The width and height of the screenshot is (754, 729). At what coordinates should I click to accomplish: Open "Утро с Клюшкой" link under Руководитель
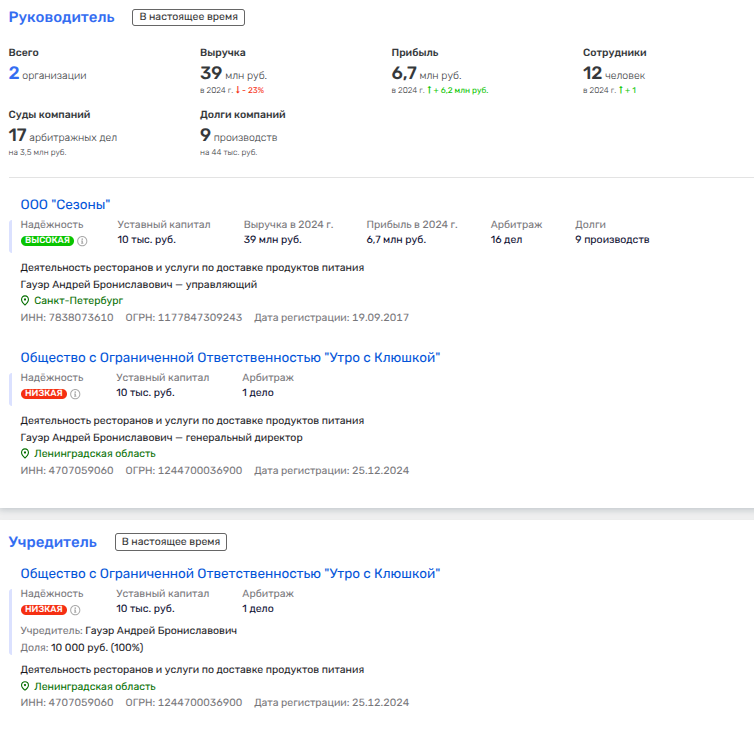pyautogui.click(x=230, y=358)
